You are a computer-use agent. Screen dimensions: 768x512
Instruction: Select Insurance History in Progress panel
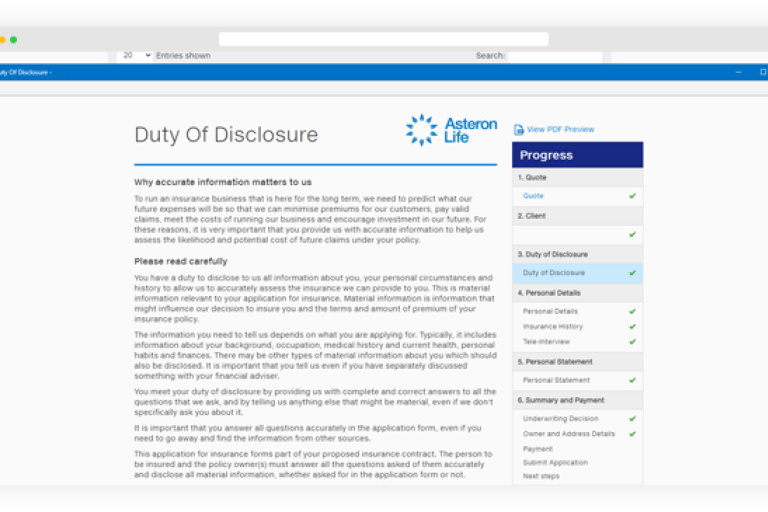[x=552, y=327]
